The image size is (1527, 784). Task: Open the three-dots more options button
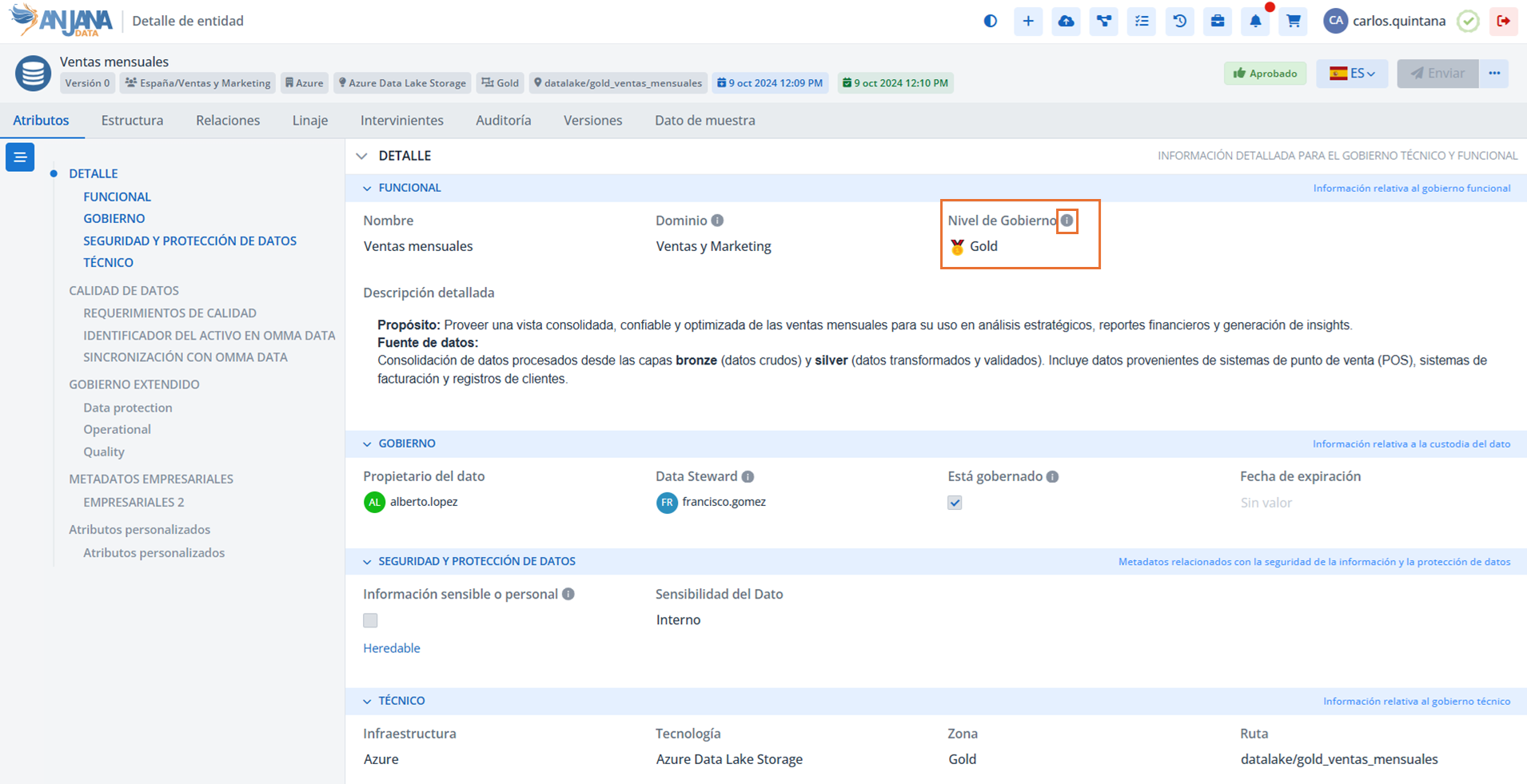click(x=1494, y=74)
